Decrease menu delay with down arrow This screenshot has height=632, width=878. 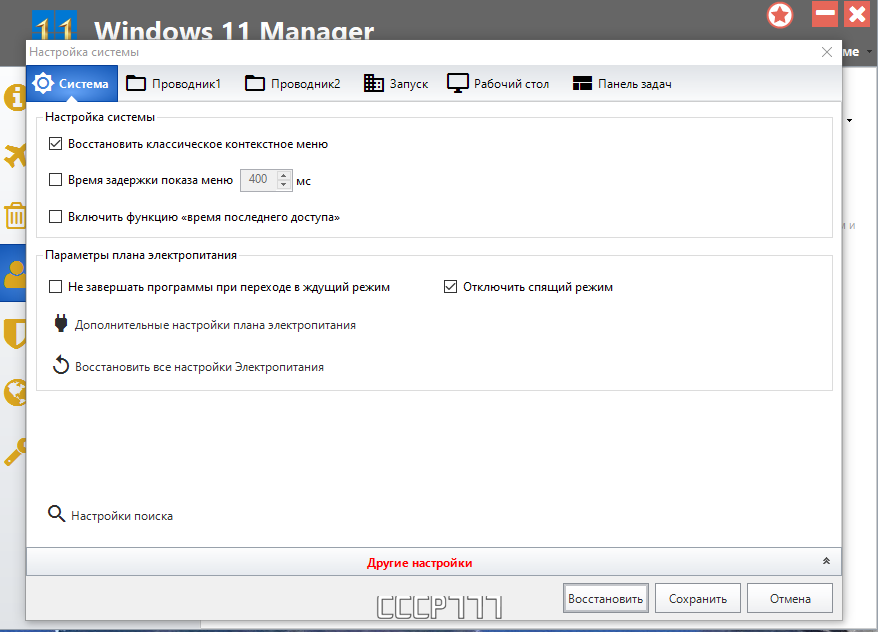[x=283, y=185]
